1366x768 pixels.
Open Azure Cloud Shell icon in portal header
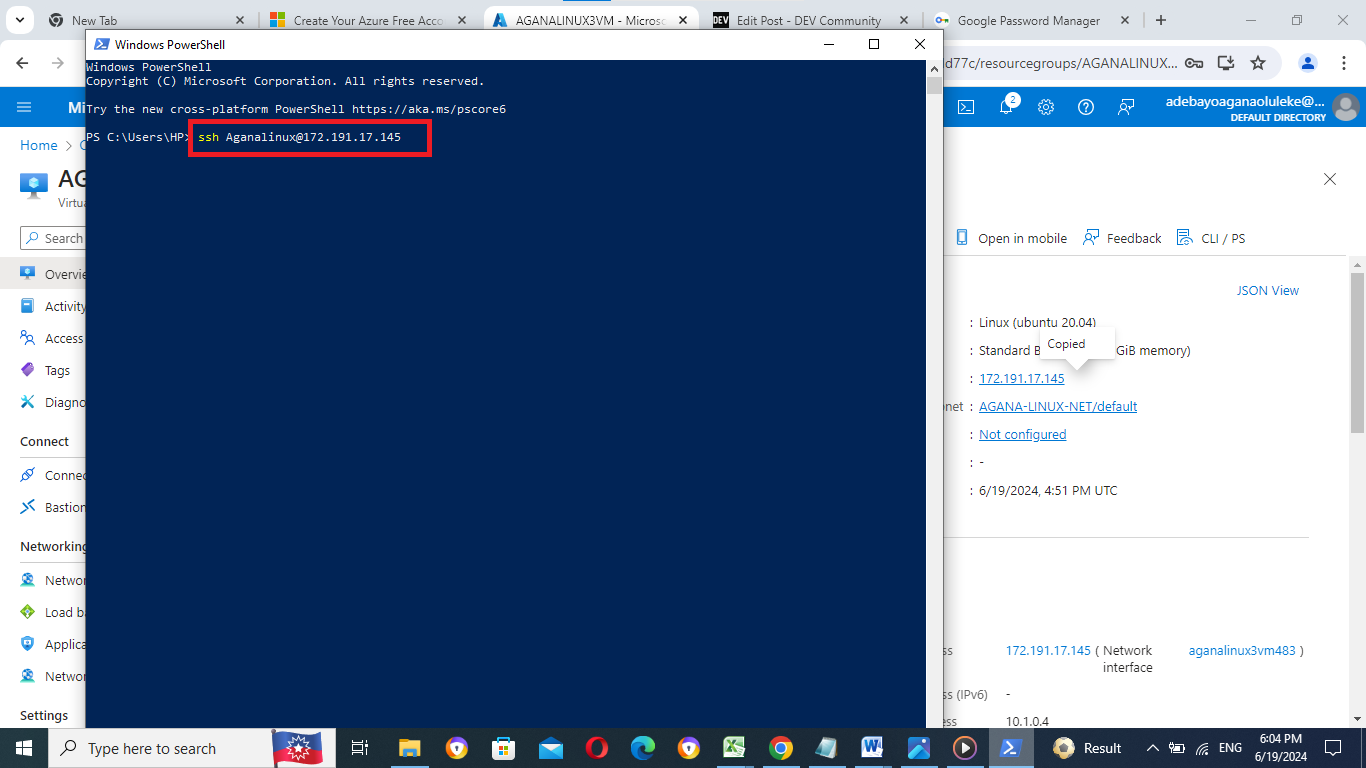[x=966, y=107]
